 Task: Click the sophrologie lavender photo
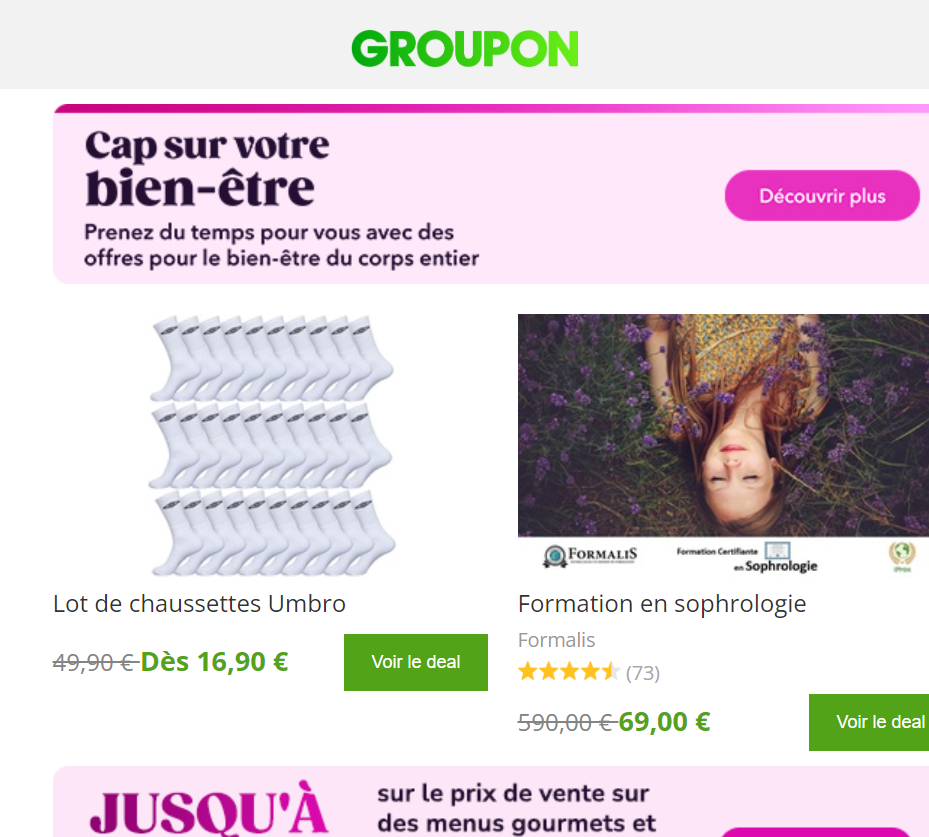click(723, 425)
